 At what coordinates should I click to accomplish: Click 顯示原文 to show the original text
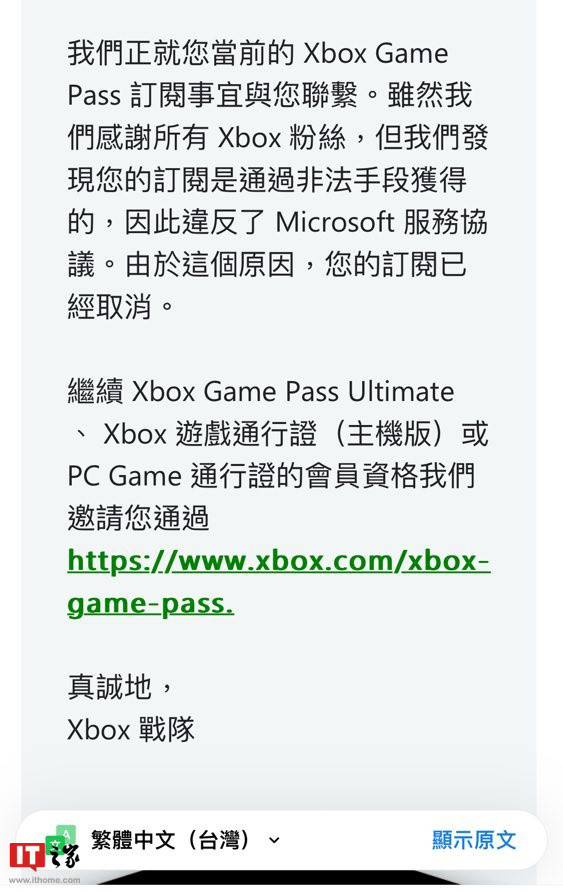coord(474,840)
